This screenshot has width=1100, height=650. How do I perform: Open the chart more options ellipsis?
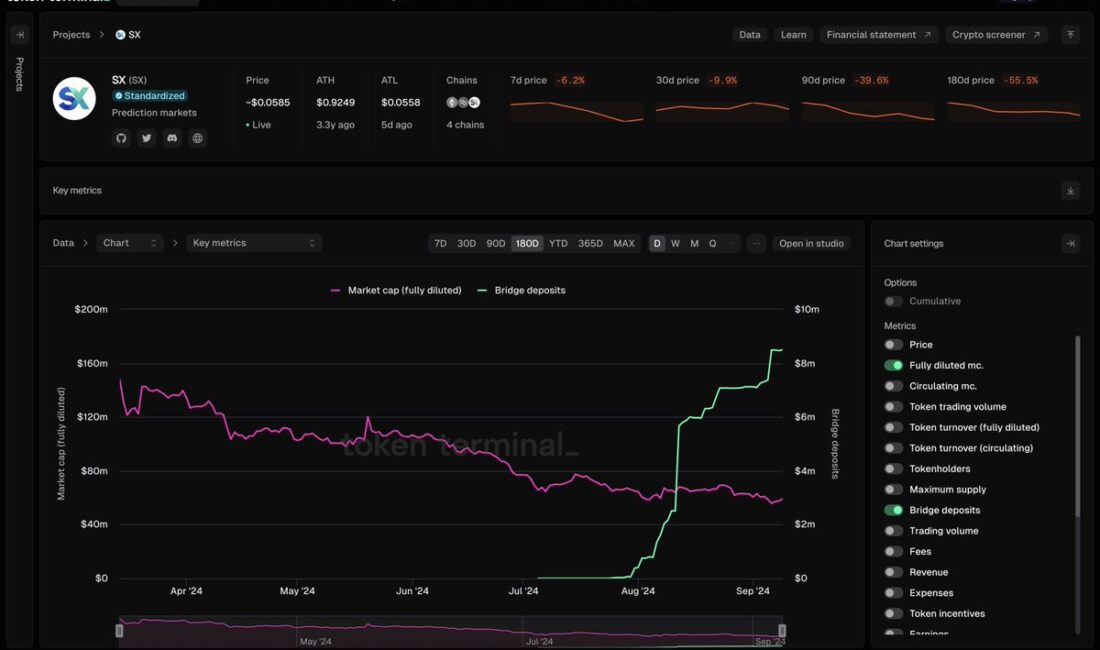click(x=756, y=243)
